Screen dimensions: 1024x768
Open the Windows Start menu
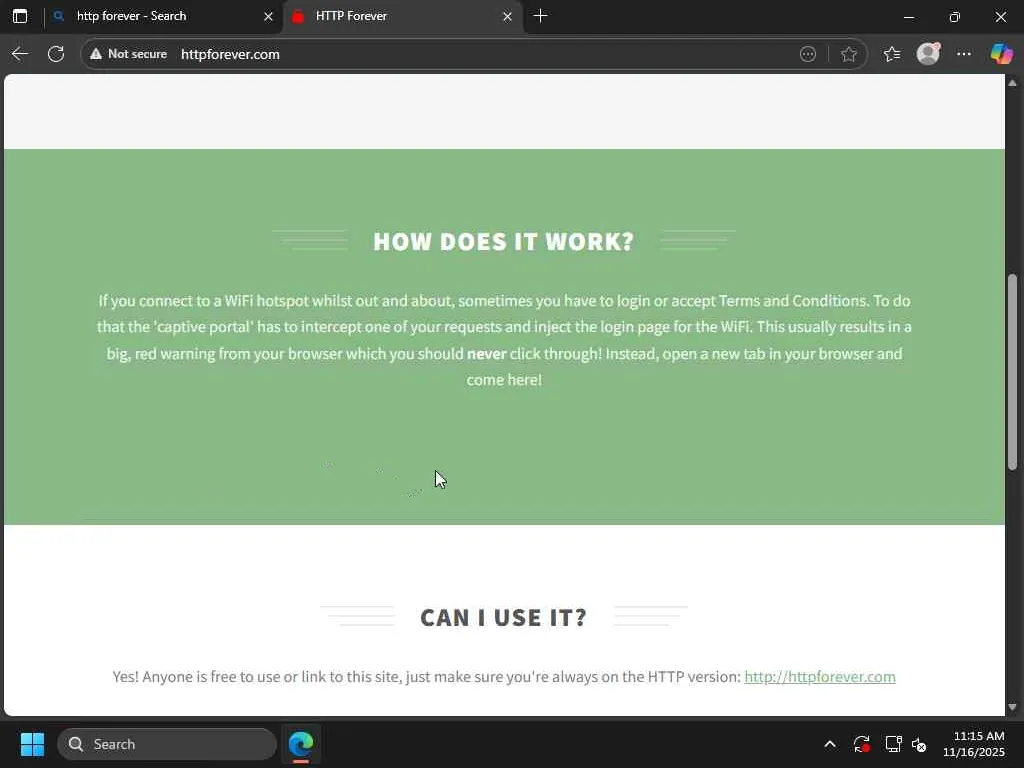pos(32,744)
